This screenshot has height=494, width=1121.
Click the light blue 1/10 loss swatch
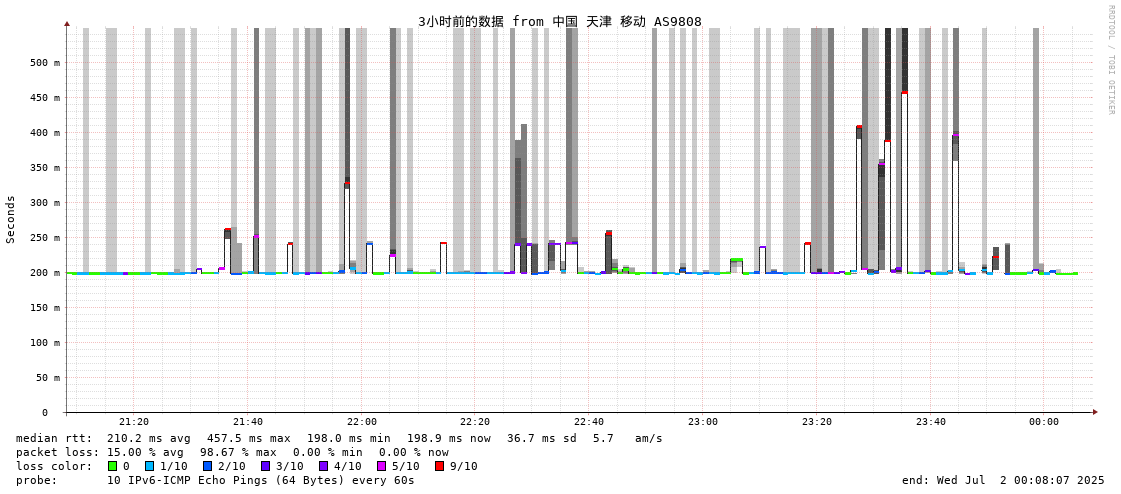[x=149, y=466]
